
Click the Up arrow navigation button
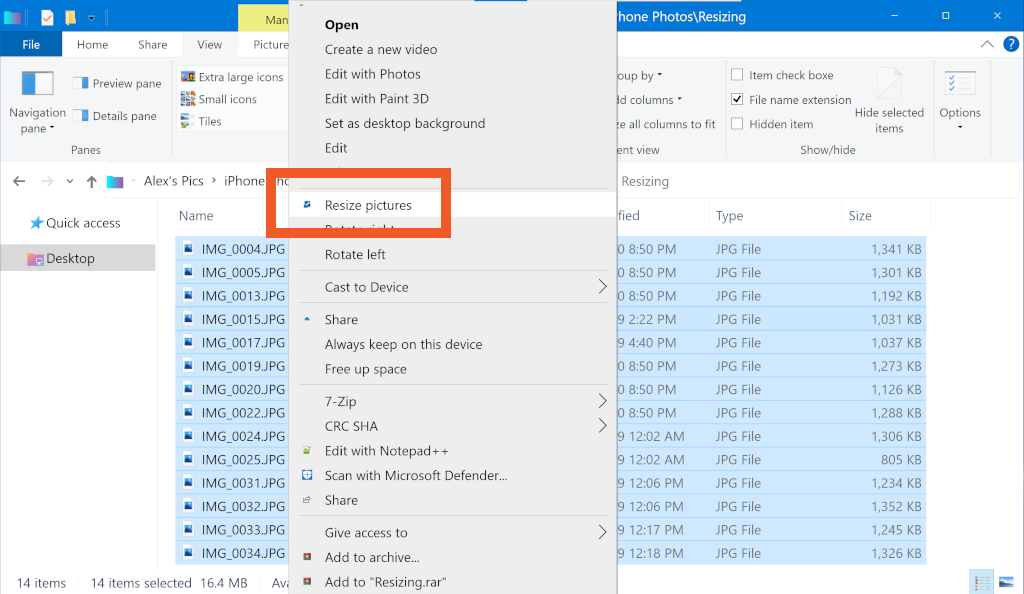coord(92,182)
